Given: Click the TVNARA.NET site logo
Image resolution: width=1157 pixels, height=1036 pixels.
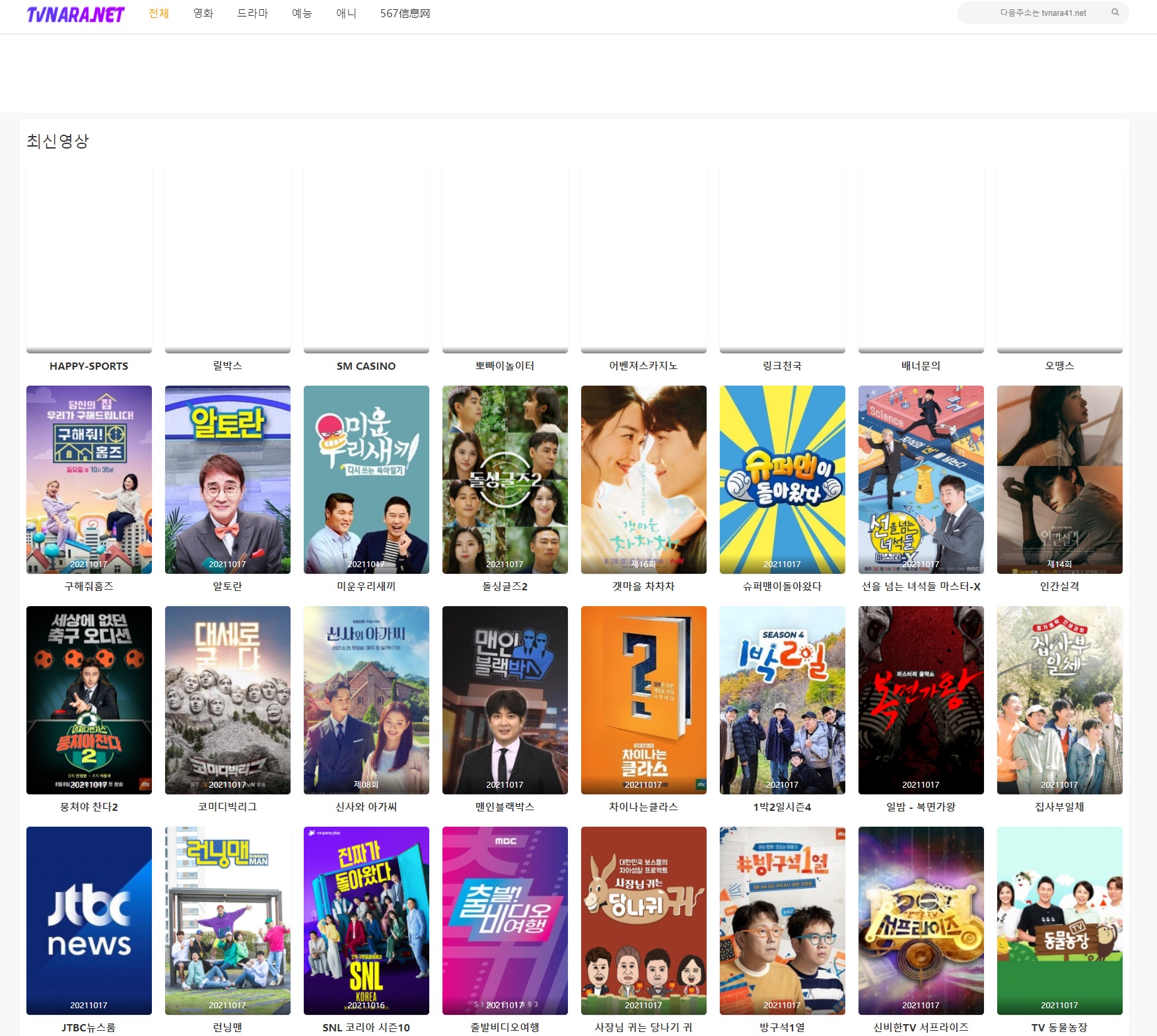Looking at the screenshot, I should click(x=75, y=14).
